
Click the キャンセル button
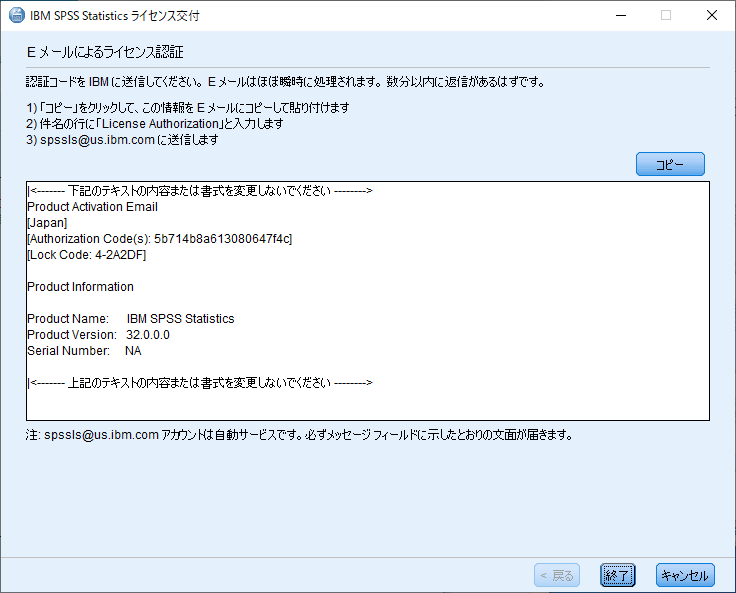[x=685, y=575]
